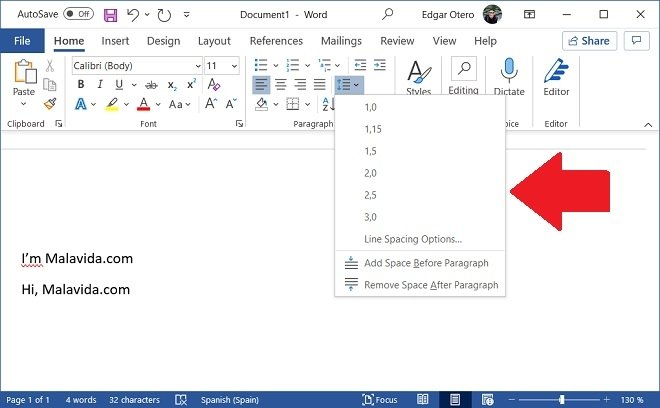The image size is (660, 408).
Task: Switch to the Insert tab
Action: (115, 41)
